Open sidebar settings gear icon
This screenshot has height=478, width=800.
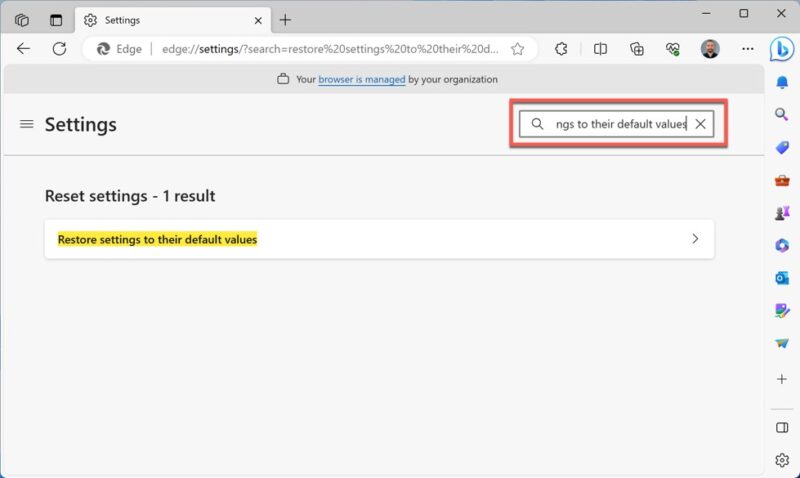tap(782, 460)
